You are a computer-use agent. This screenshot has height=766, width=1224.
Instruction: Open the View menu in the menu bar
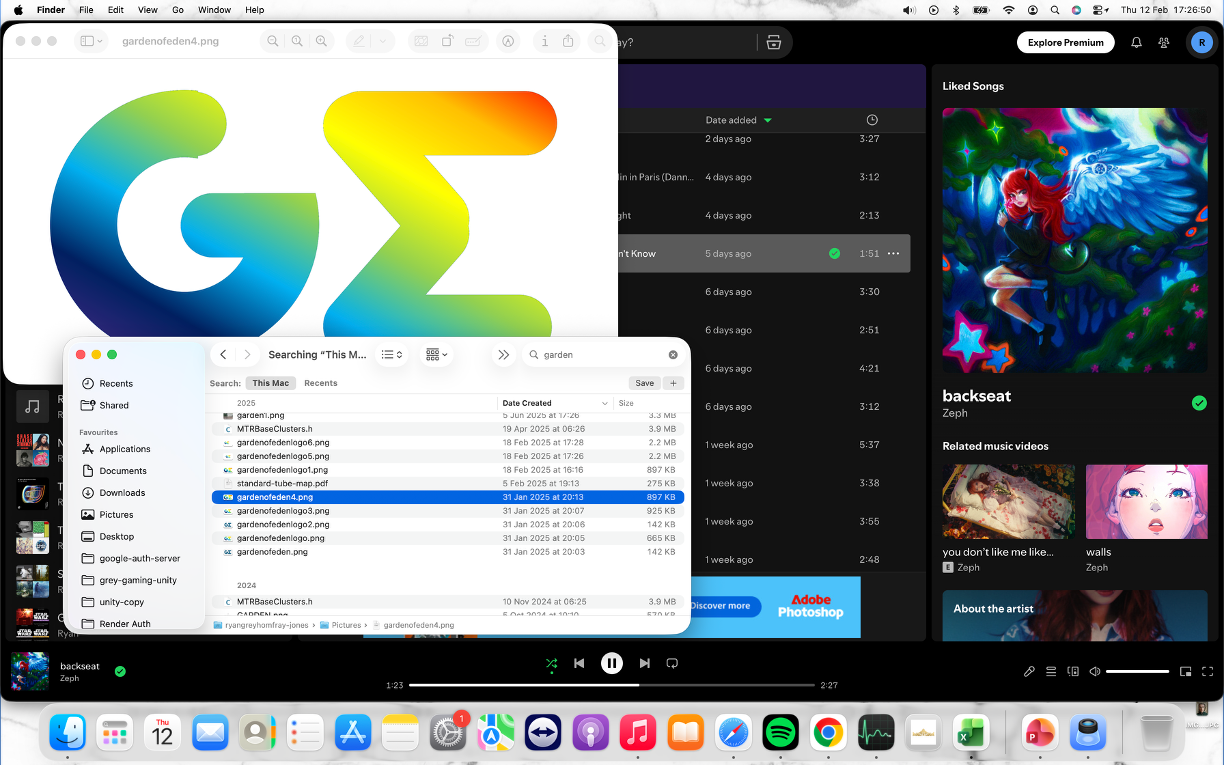click(x=147, y=9)
